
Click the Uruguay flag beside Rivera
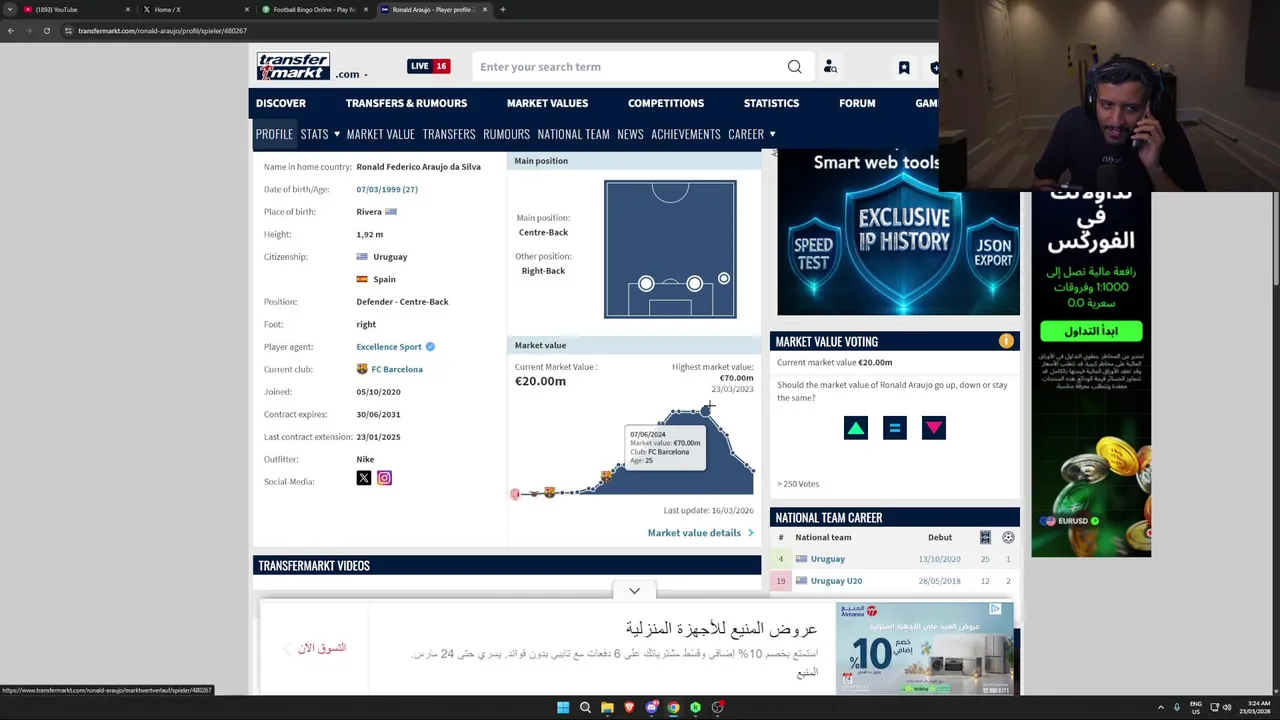click(x=391, y=212)
